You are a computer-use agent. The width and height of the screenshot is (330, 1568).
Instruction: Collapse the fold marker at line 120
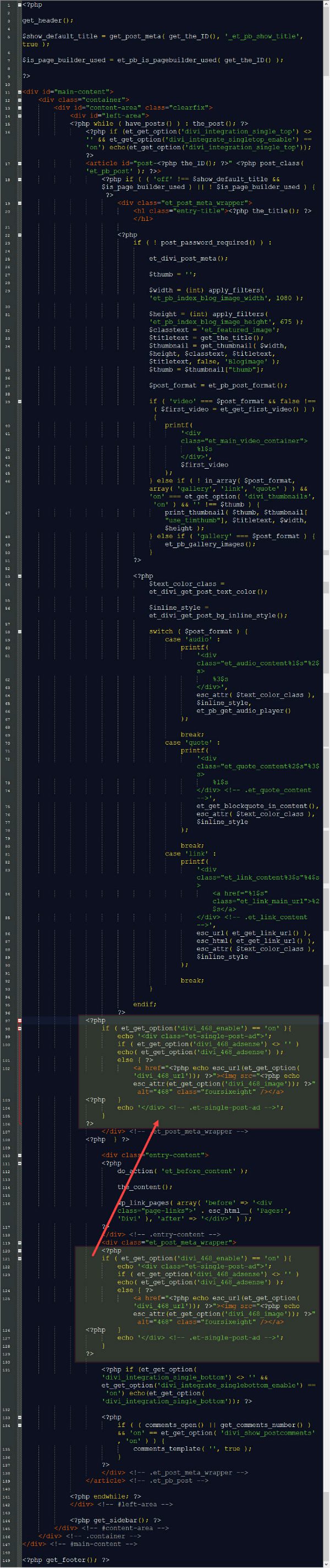[19, 1250]
